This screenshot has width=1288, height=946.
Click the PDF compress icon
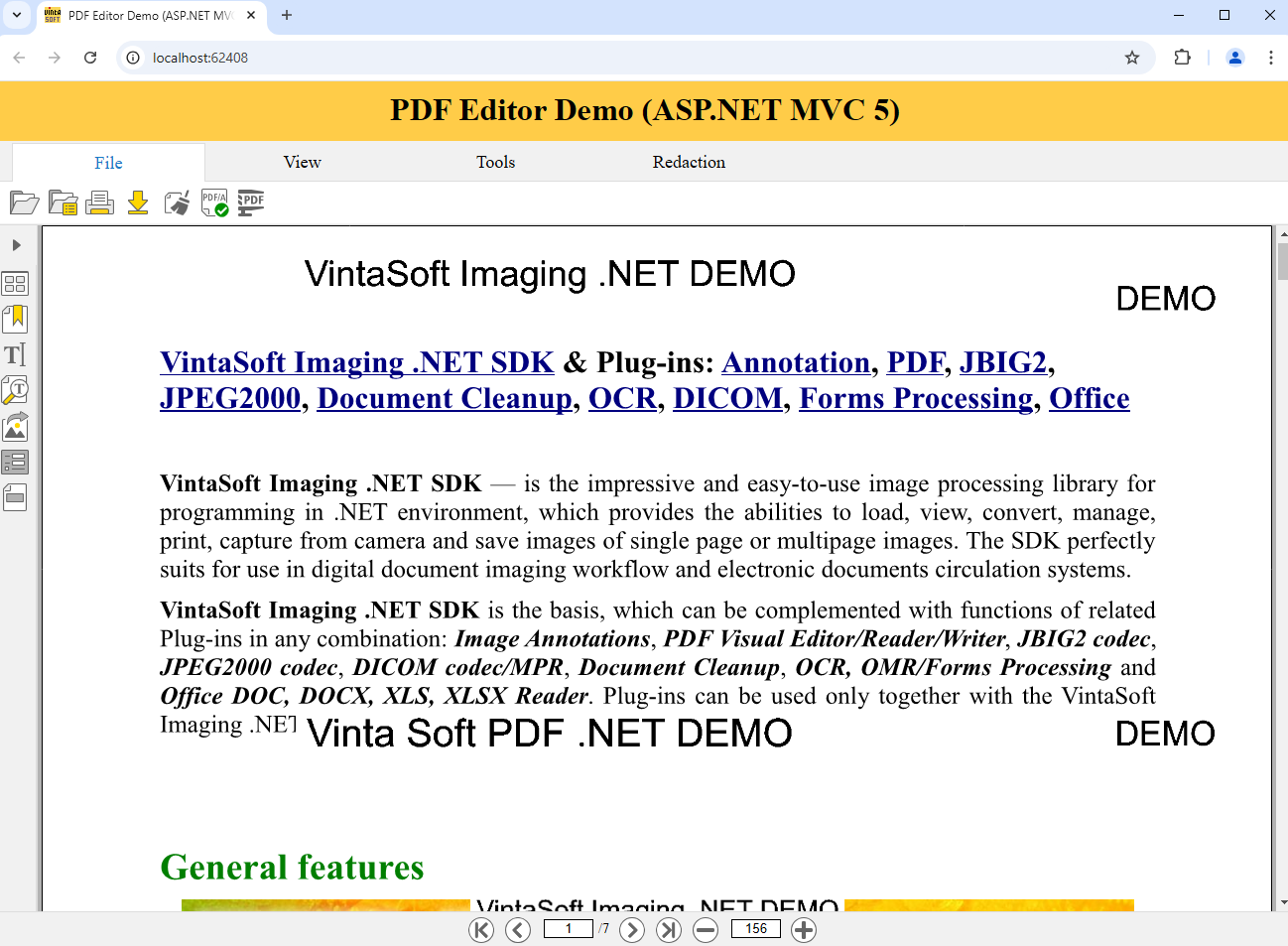coord(251,203)
